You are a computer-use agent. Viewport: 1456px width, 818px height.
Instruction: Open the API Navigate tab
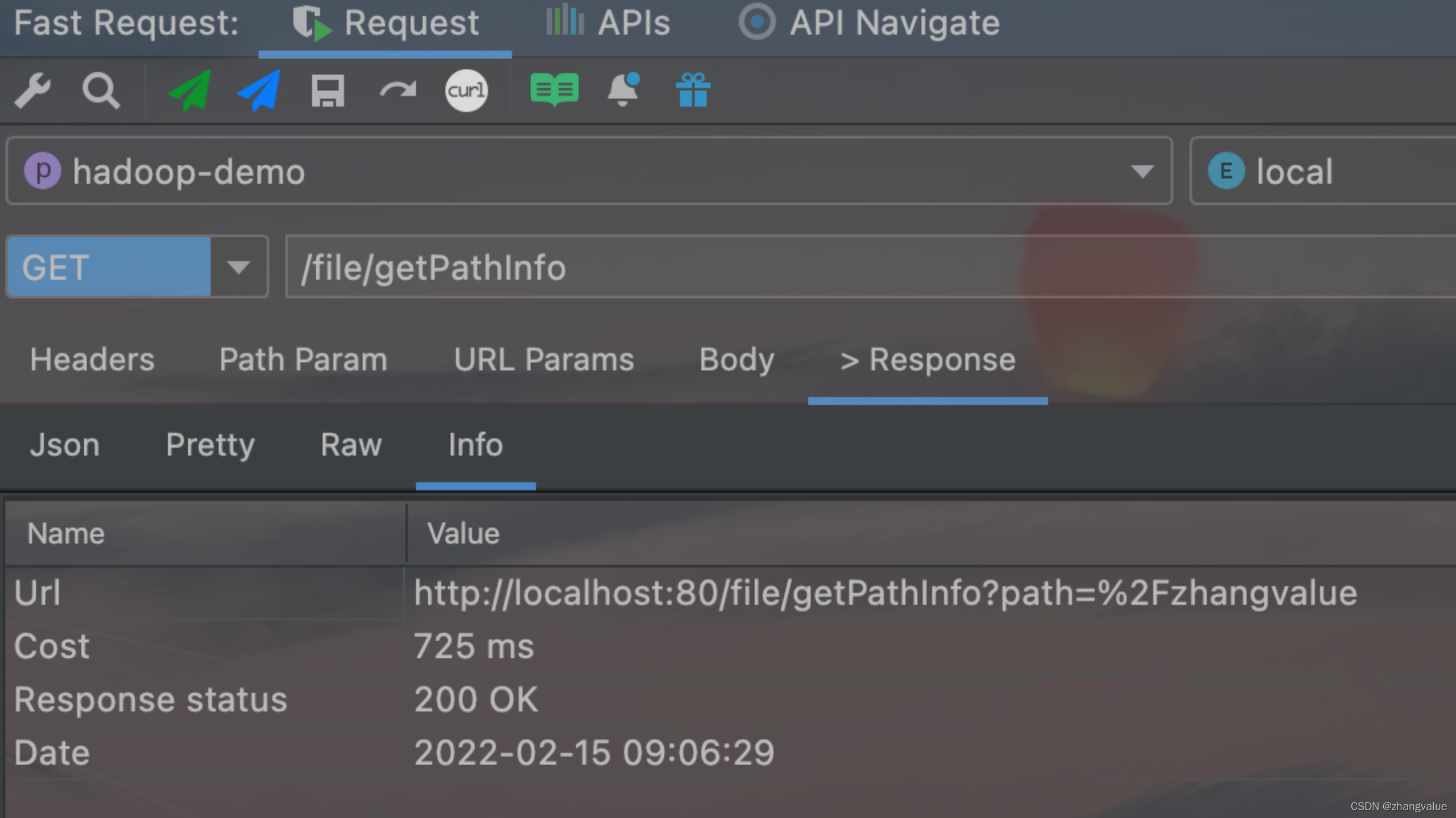(869, 24)
